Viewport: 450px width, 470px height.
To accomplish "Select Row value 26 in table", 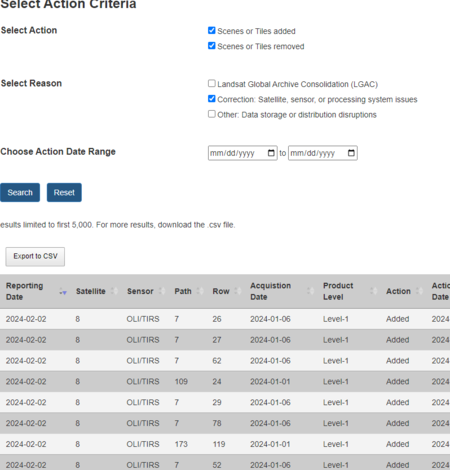I will 217,319.
